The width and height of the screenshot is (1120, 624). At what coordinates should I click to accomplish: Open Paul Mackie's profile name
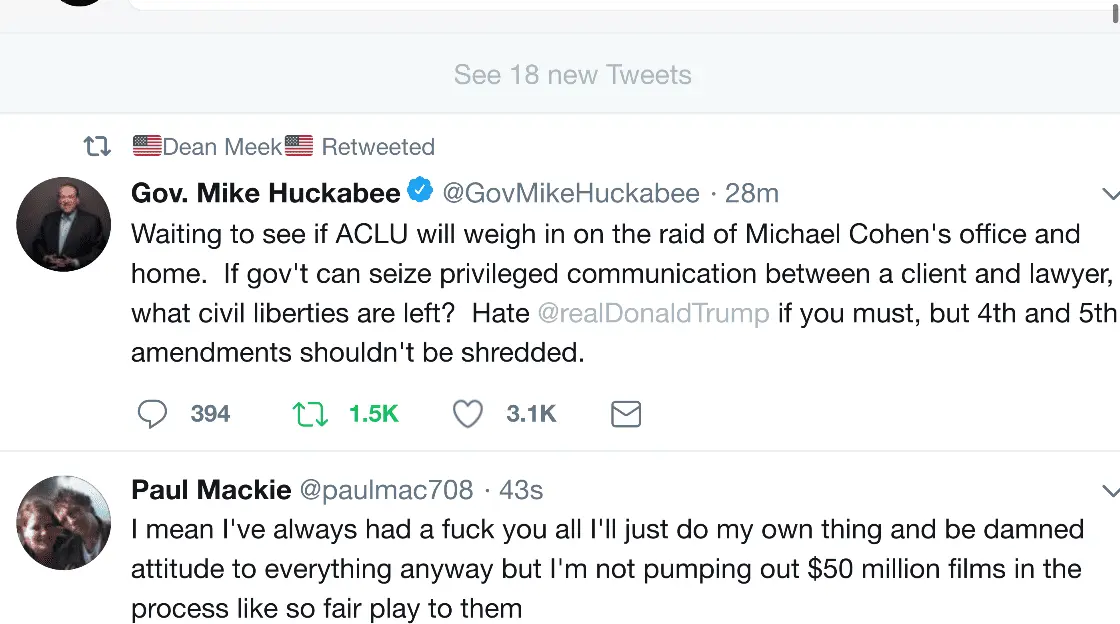click(211, 490)
